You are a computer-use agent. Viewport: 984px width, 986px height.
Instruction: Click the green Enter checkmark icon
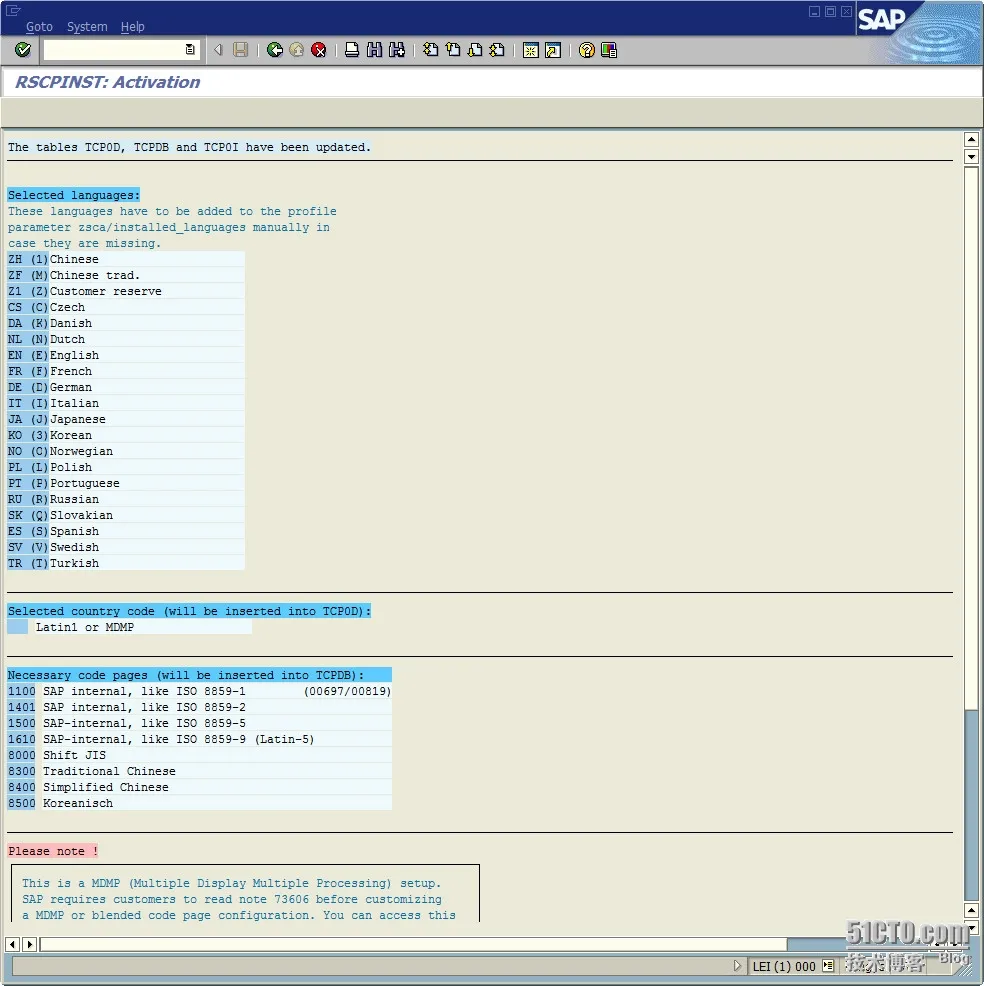click(x=23, y=50)
